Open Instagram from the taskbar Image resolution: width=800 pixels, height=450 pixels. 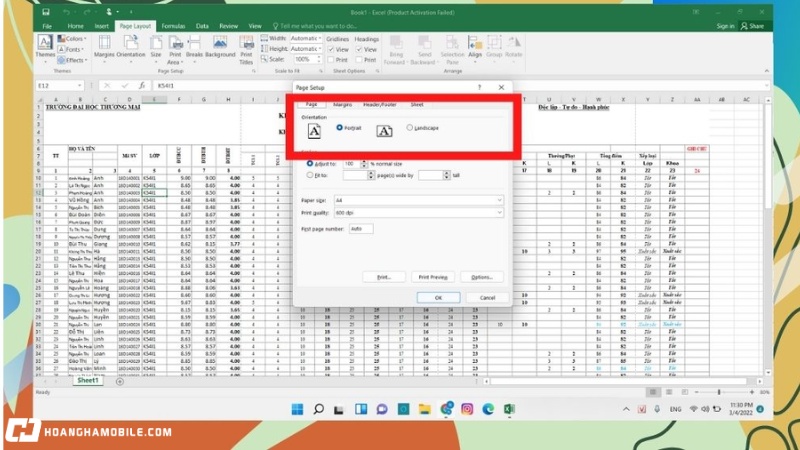pos(467,409)
